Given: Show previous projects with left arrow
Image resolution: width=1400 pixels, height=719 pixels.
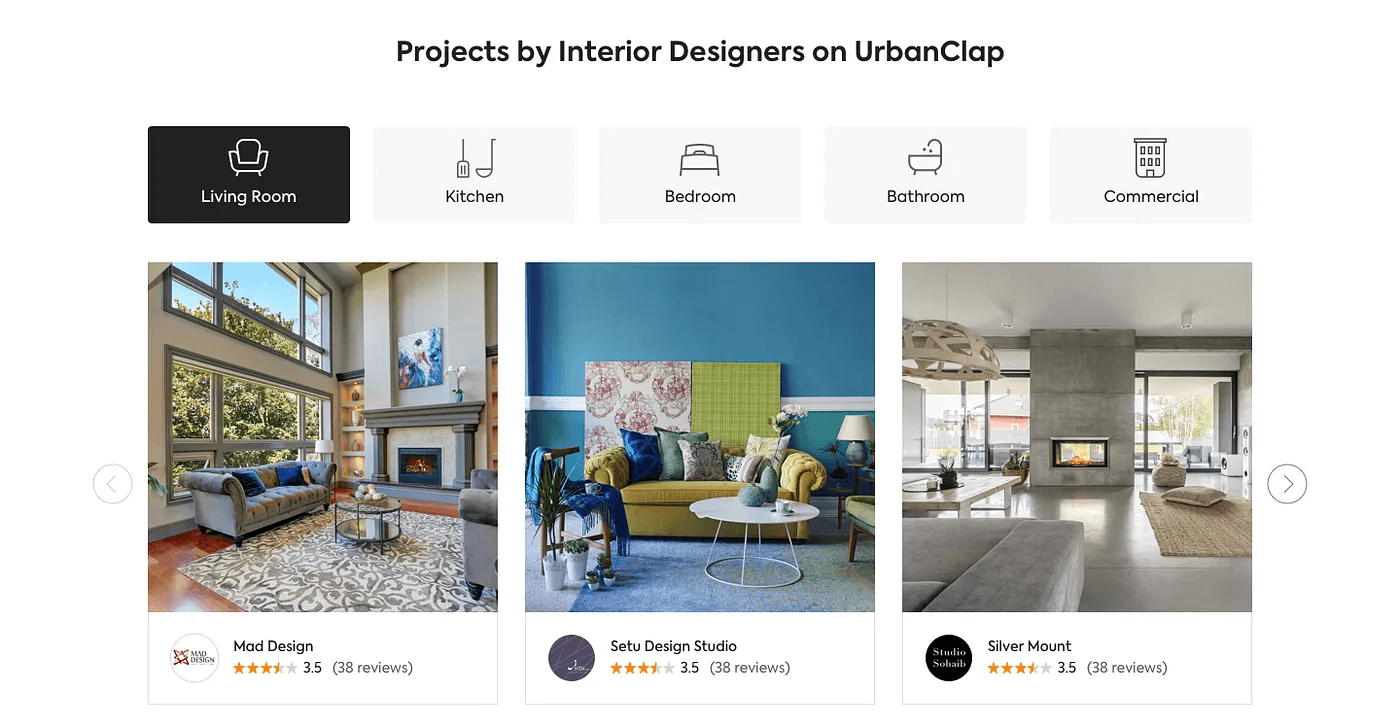Looking at the screenshot, I should click(x=113, y=484).
